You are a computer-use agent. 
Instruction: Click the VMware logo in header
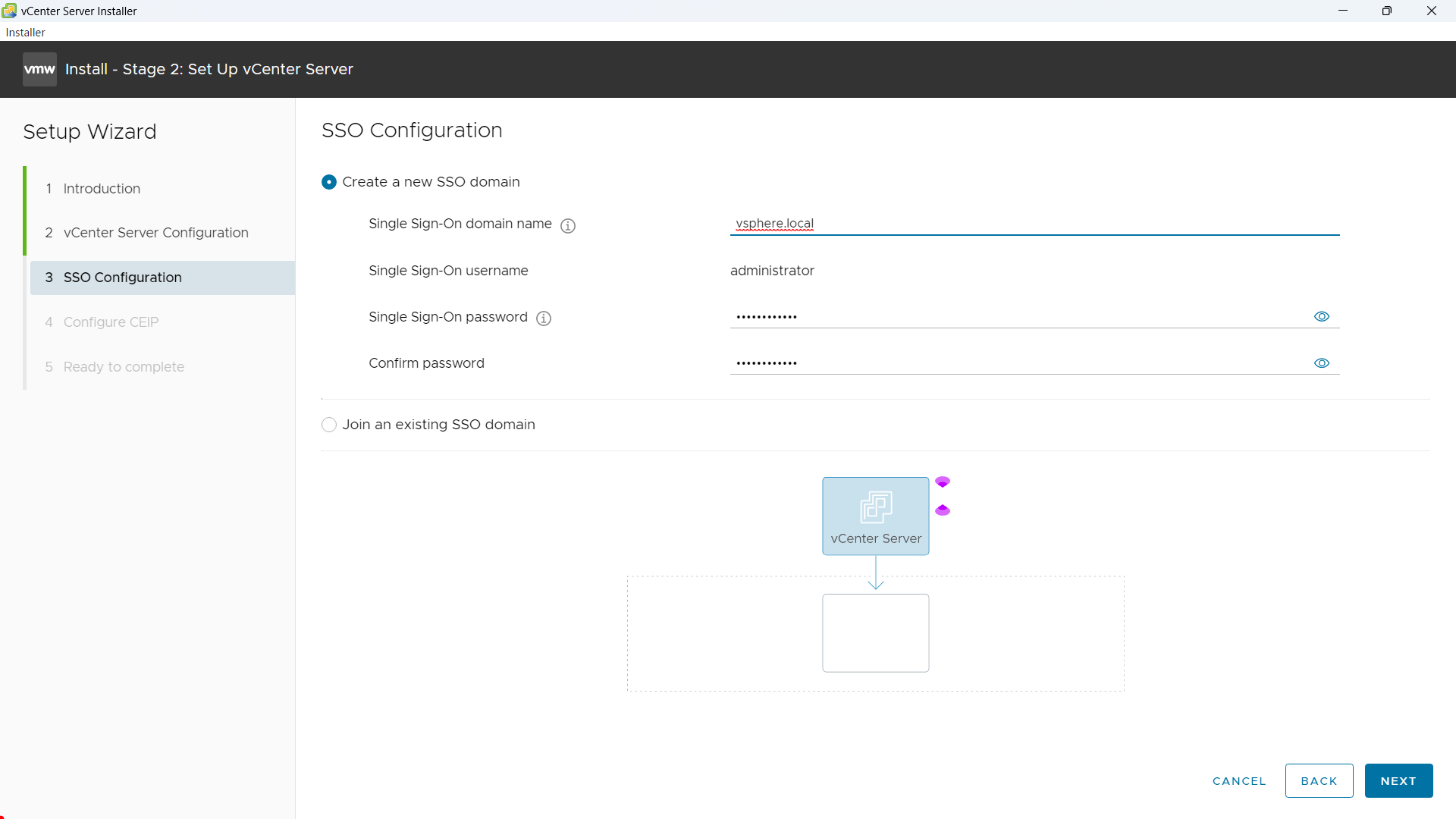[x=39, y=69]
